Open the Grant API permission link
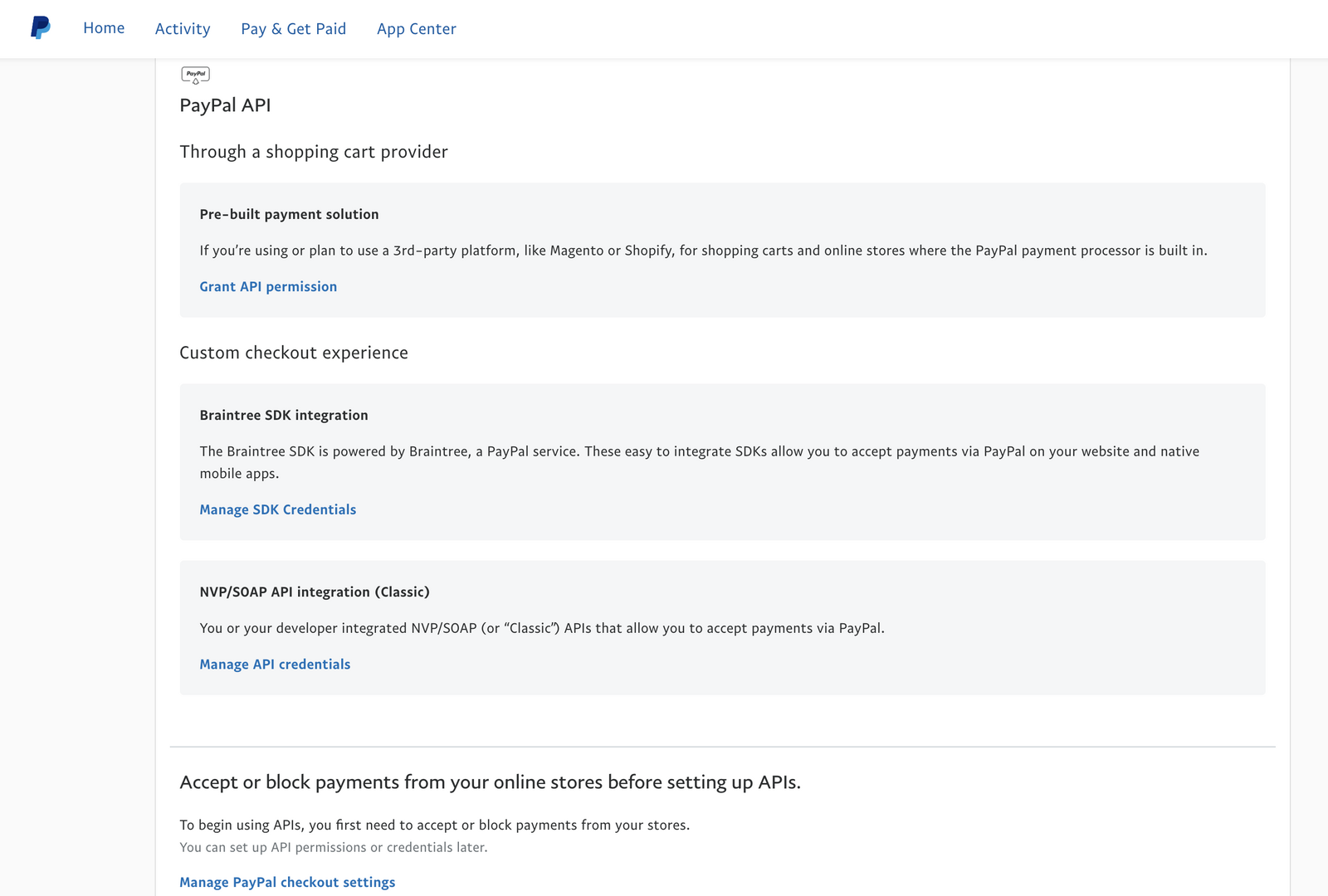Image resolution: width=1328 pixels, height=896 pixels. (x=268, y=286)
